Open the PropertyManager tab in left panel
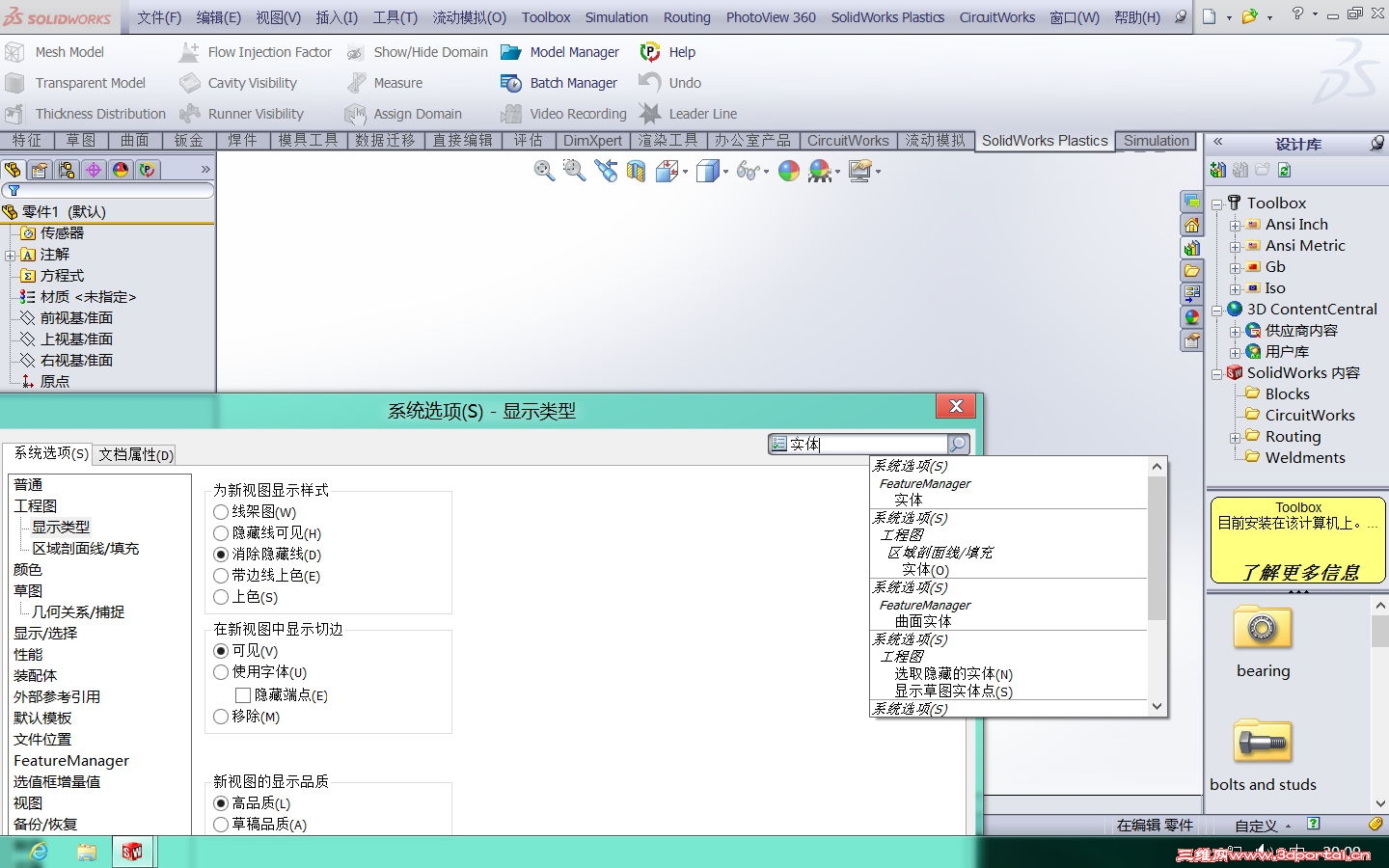This screenshot has width=1389, height=868. (x=40, y=170)
